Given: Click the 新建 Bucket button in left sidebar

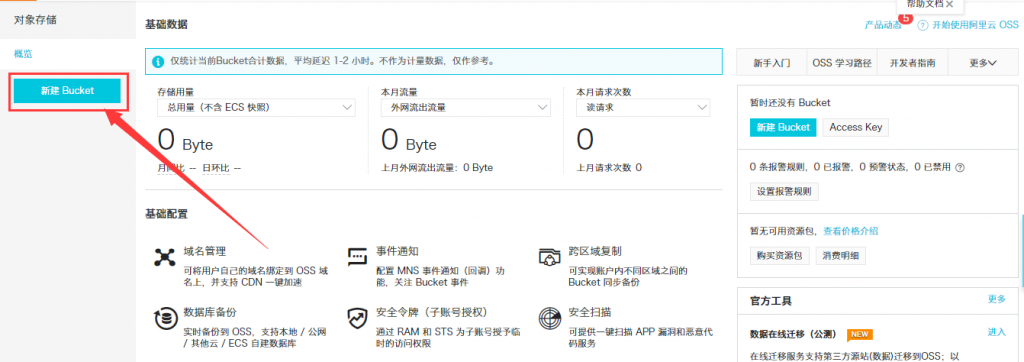Looking at the screenshot, I should (67, 91).
